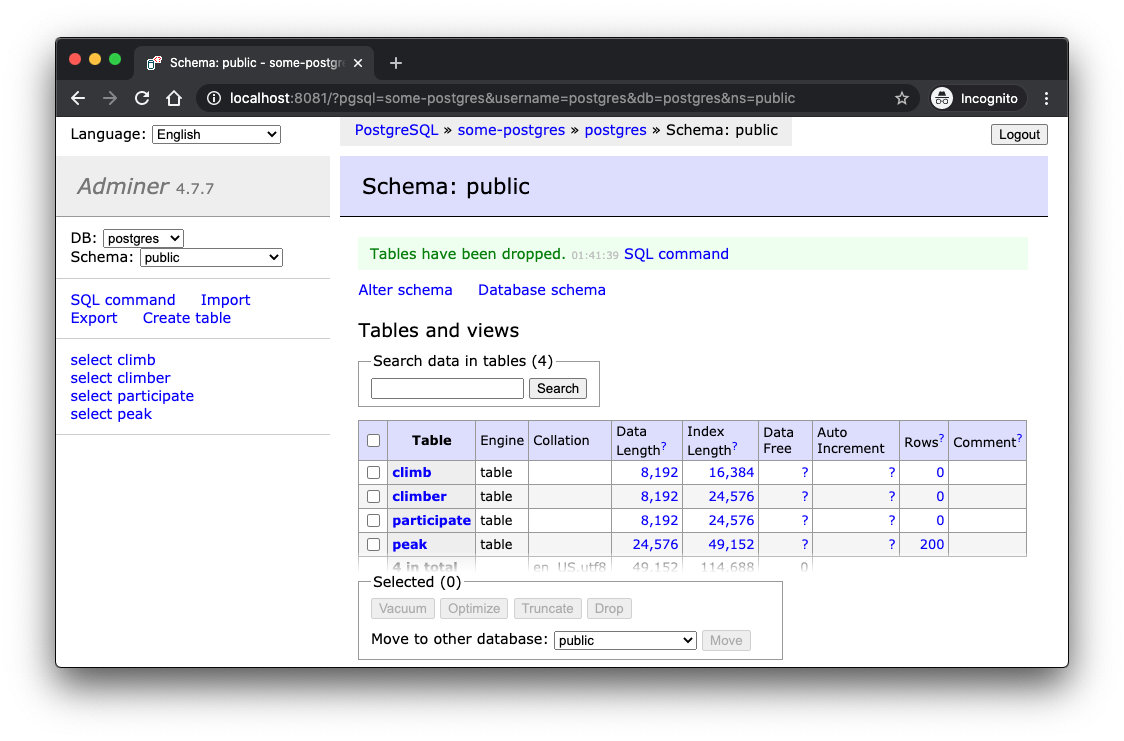
Task: Click the Move button
Action: (x=726, y=640)
